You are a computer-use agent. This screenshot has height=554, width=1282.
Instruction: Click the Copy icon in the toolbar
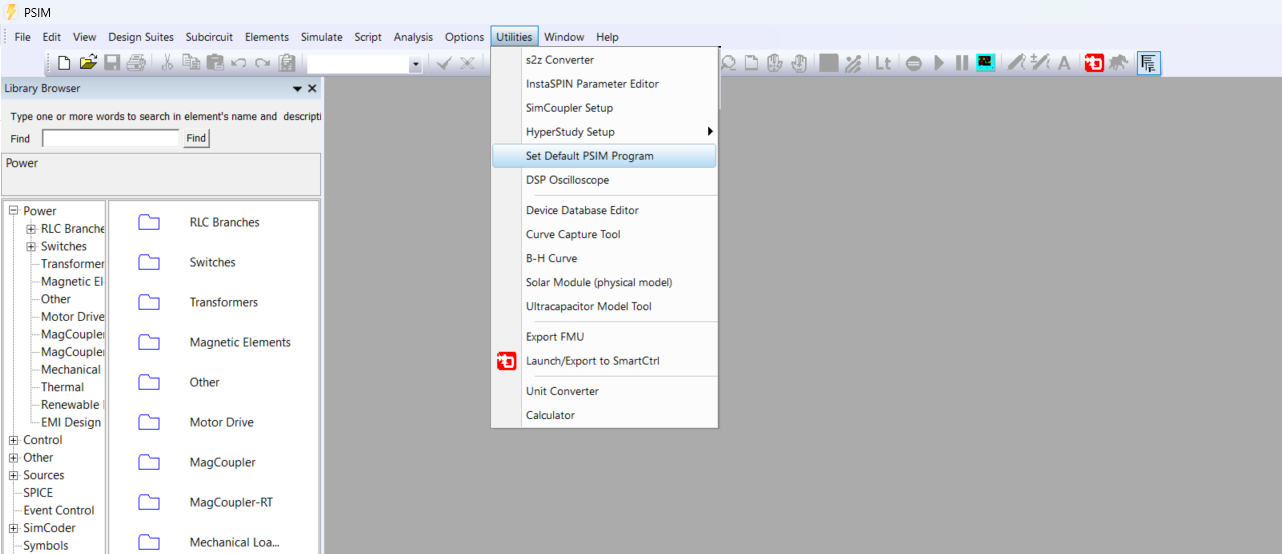pyautogui.click(x=191, y=63)
